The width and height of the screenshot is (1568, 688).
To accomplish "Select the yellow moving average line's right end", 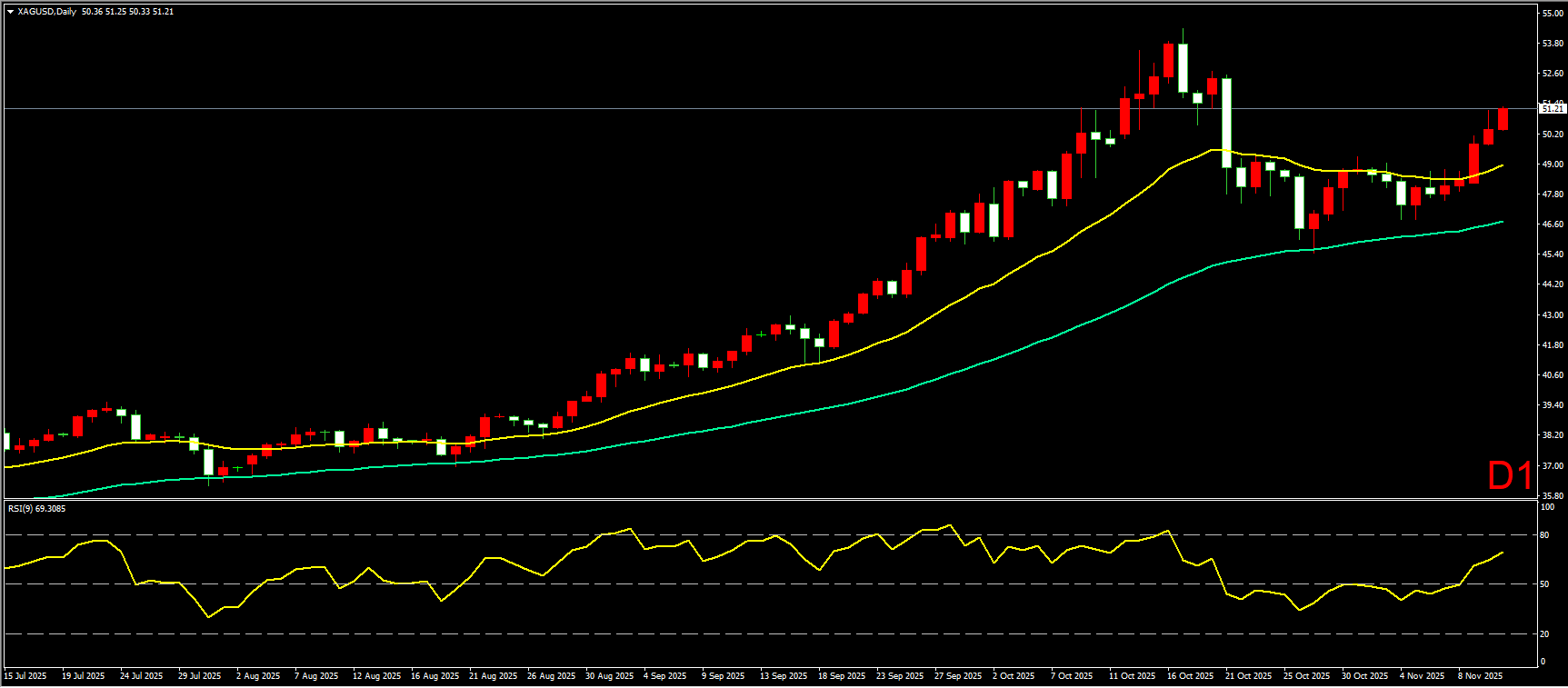I will 1501,165.
